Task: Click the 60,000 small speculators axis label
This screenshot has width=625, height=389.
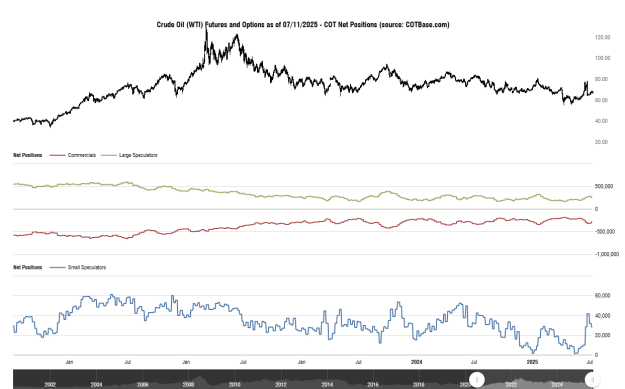Action: pos(602,296)
